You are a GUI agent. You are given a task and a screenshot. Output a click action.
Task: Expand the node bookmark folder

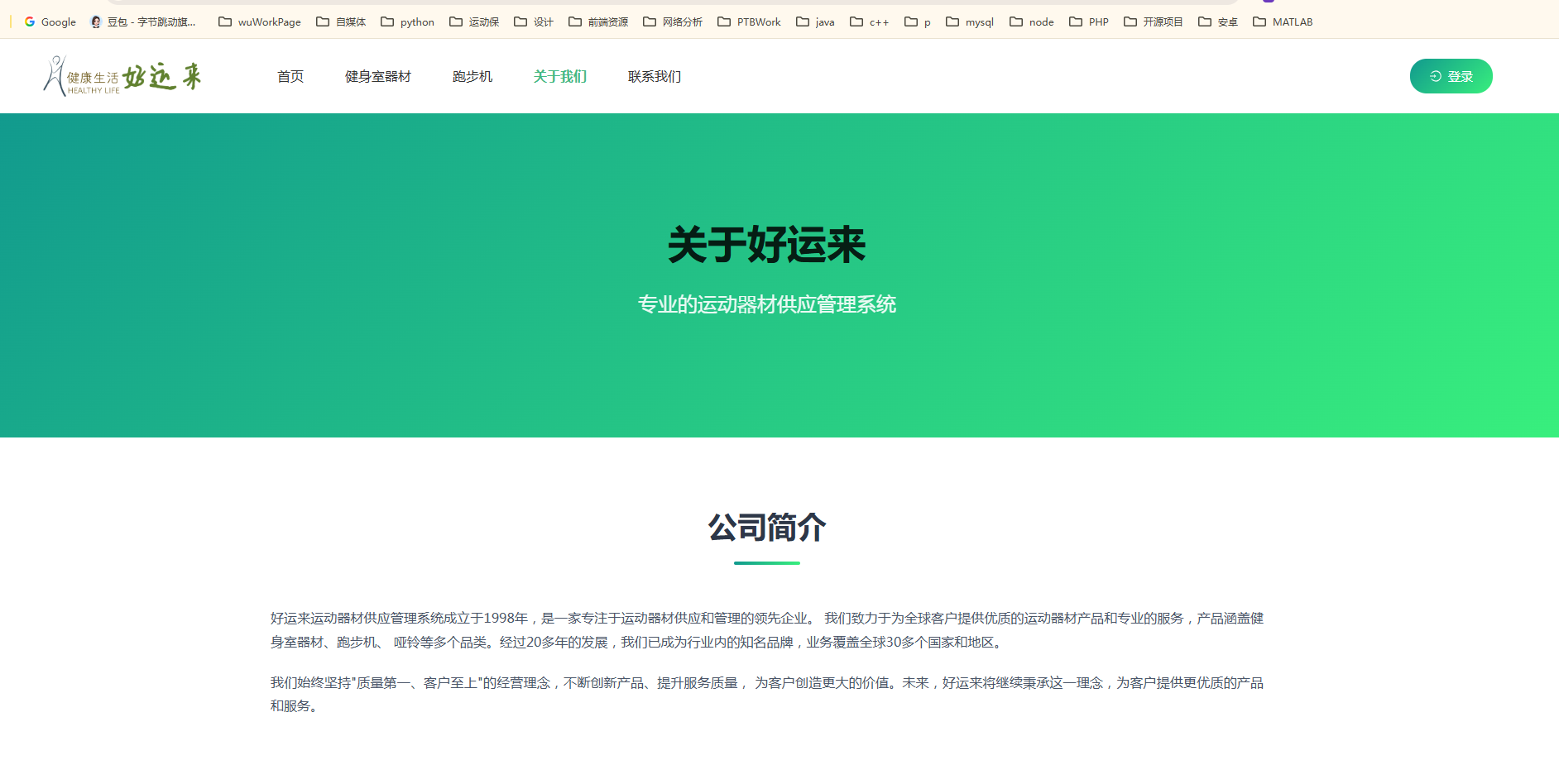tap(1032, 22)
